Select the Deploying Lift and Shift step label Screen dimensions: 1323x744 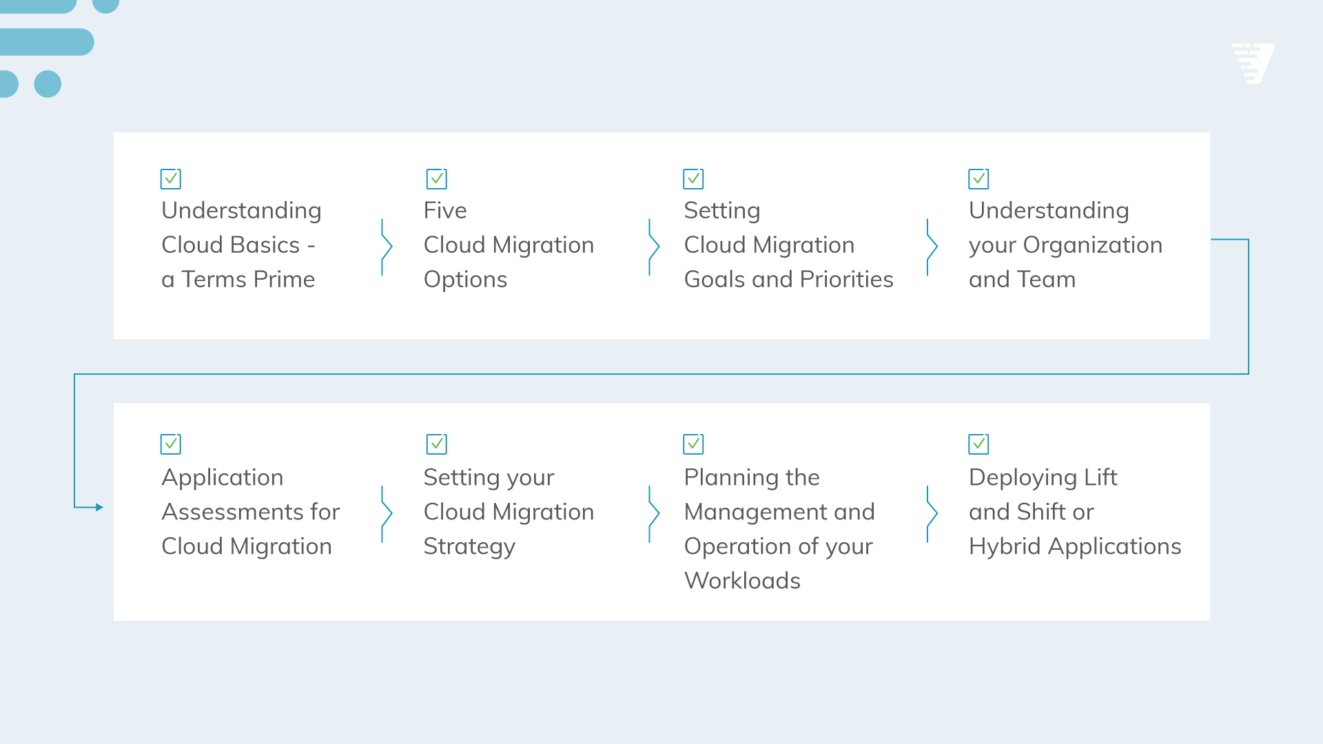[x=1074, y=511]
